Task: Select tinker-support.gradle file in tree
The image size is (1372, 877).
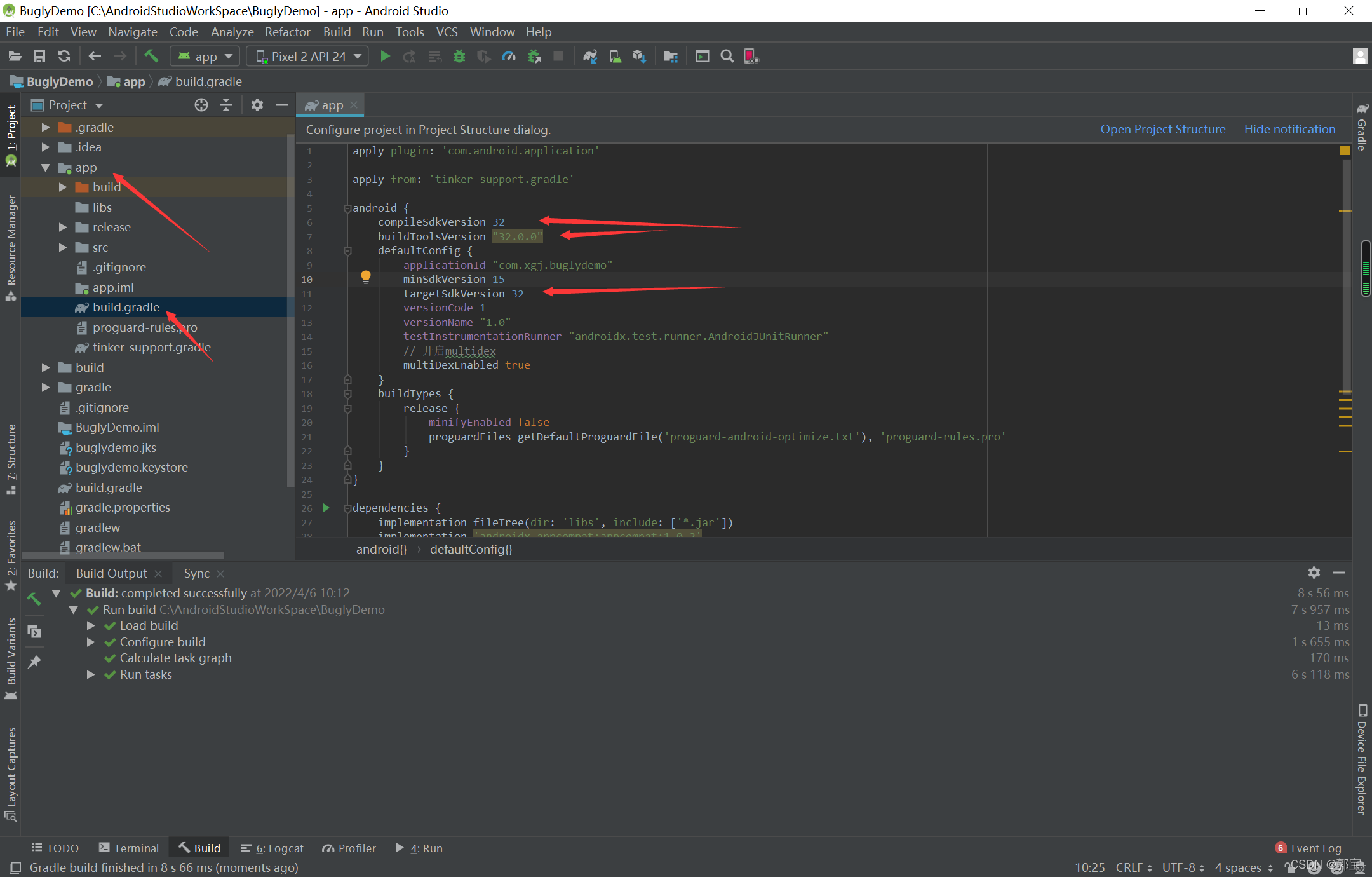Action: click(151, 347)
